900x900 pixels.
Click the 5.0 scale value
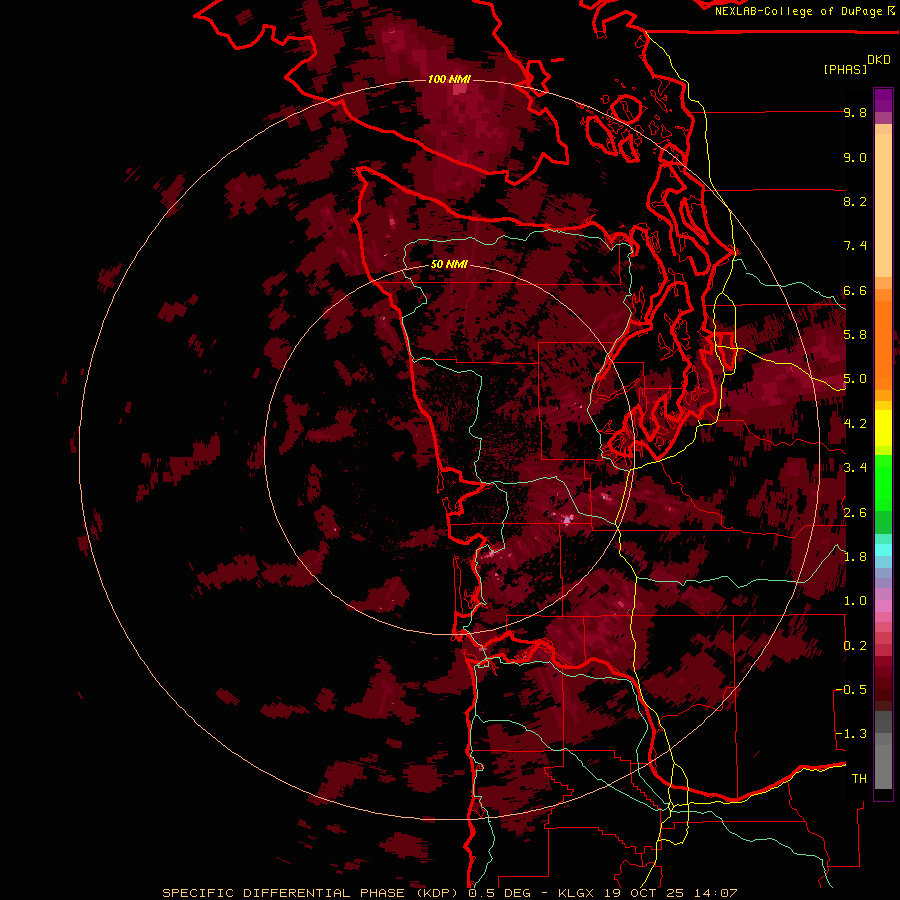855,379
